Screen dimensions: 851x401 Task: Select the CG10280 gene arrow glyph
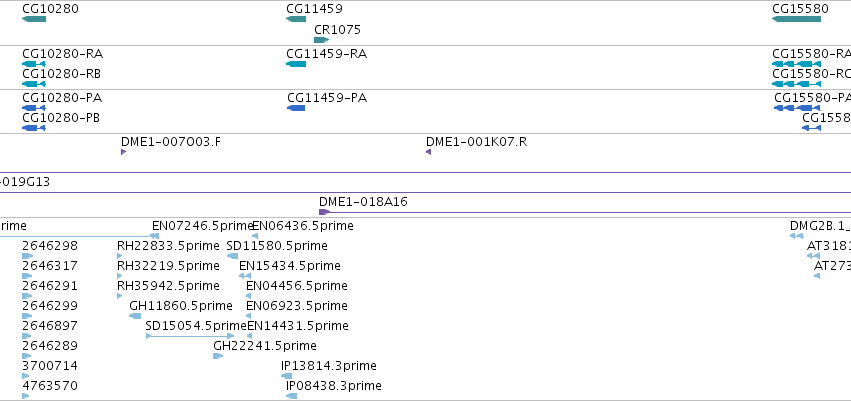34,19
